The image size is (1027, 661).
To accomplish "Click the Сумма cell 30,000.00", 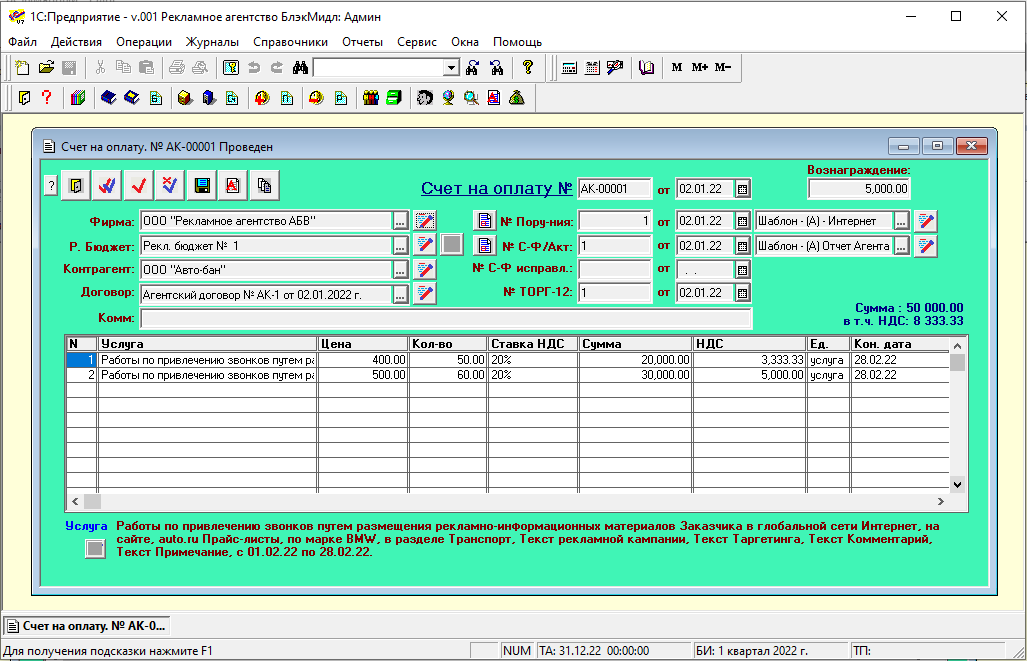I will (635, 375).
